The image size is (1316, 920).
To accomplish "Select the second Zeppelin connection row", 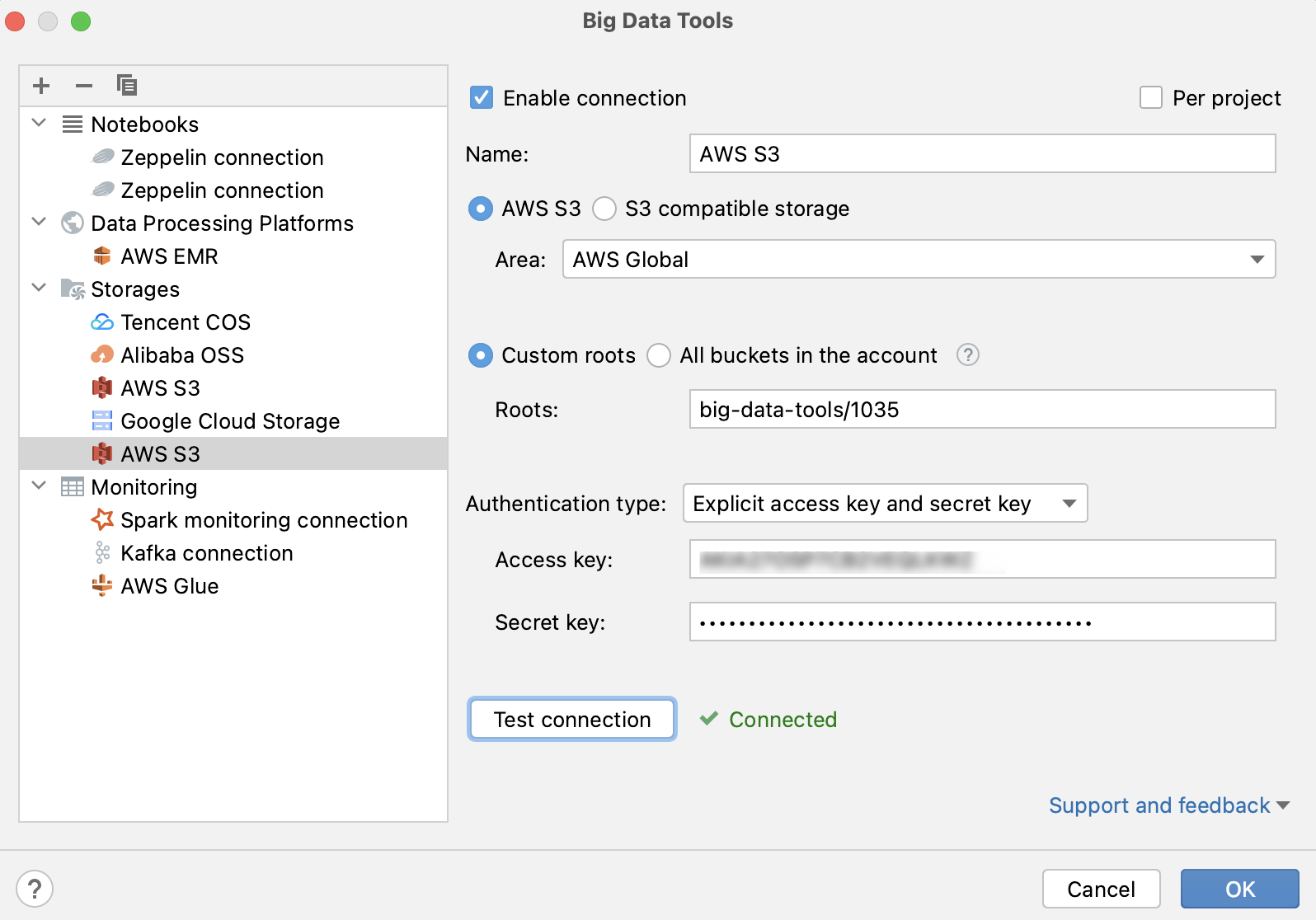I will (233, 190).
